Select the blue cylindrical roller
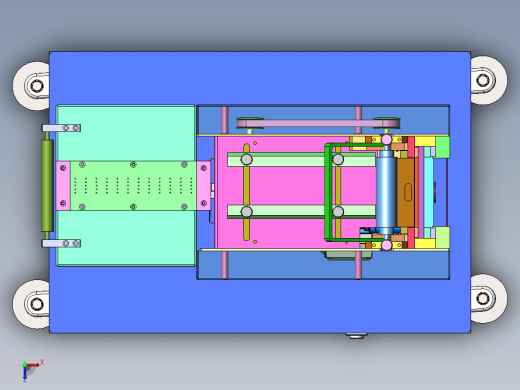The image size is (520, 390). [x=386, y=193]
